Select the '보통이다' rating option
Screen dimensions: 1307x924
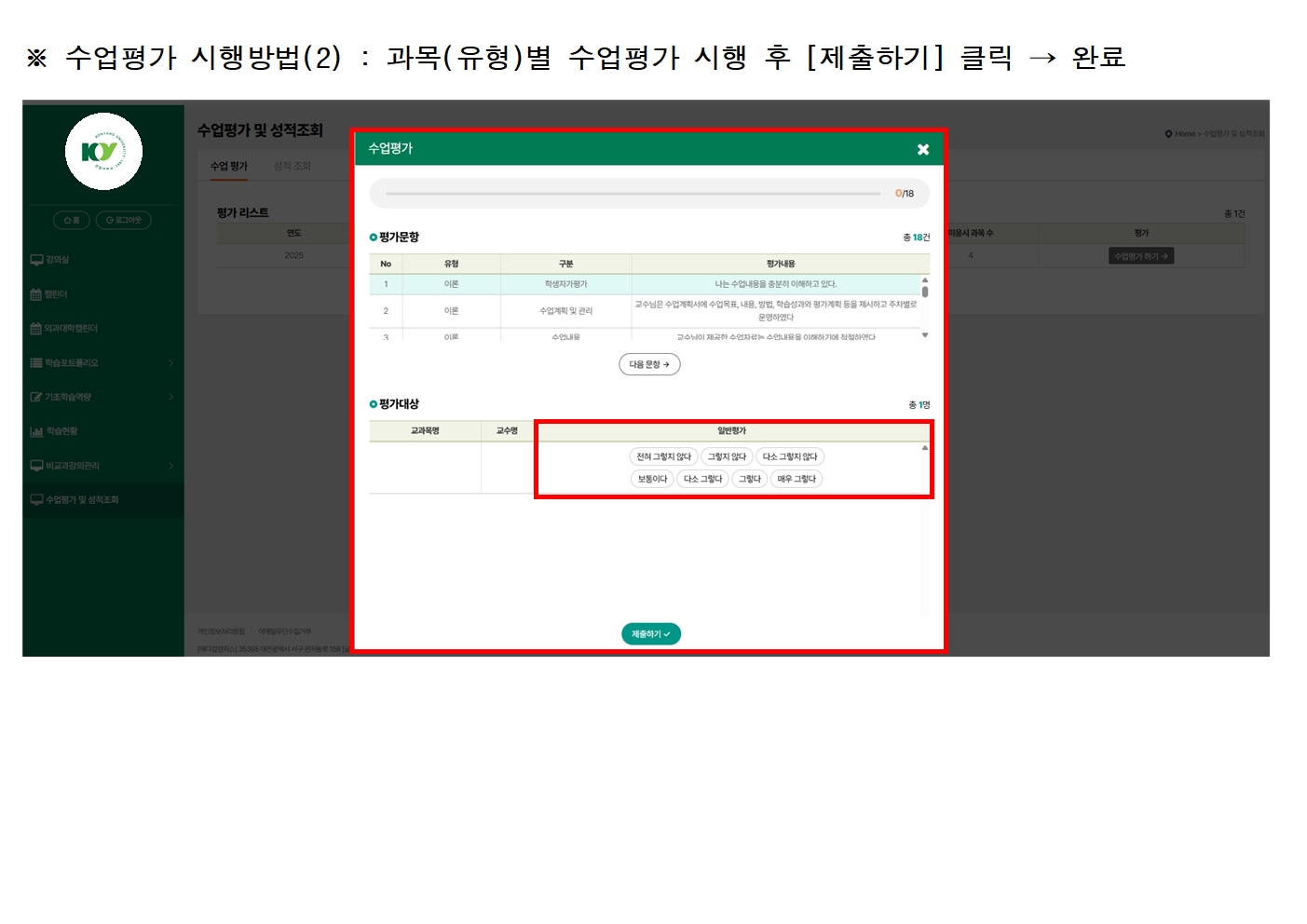[x=652, y=479]
